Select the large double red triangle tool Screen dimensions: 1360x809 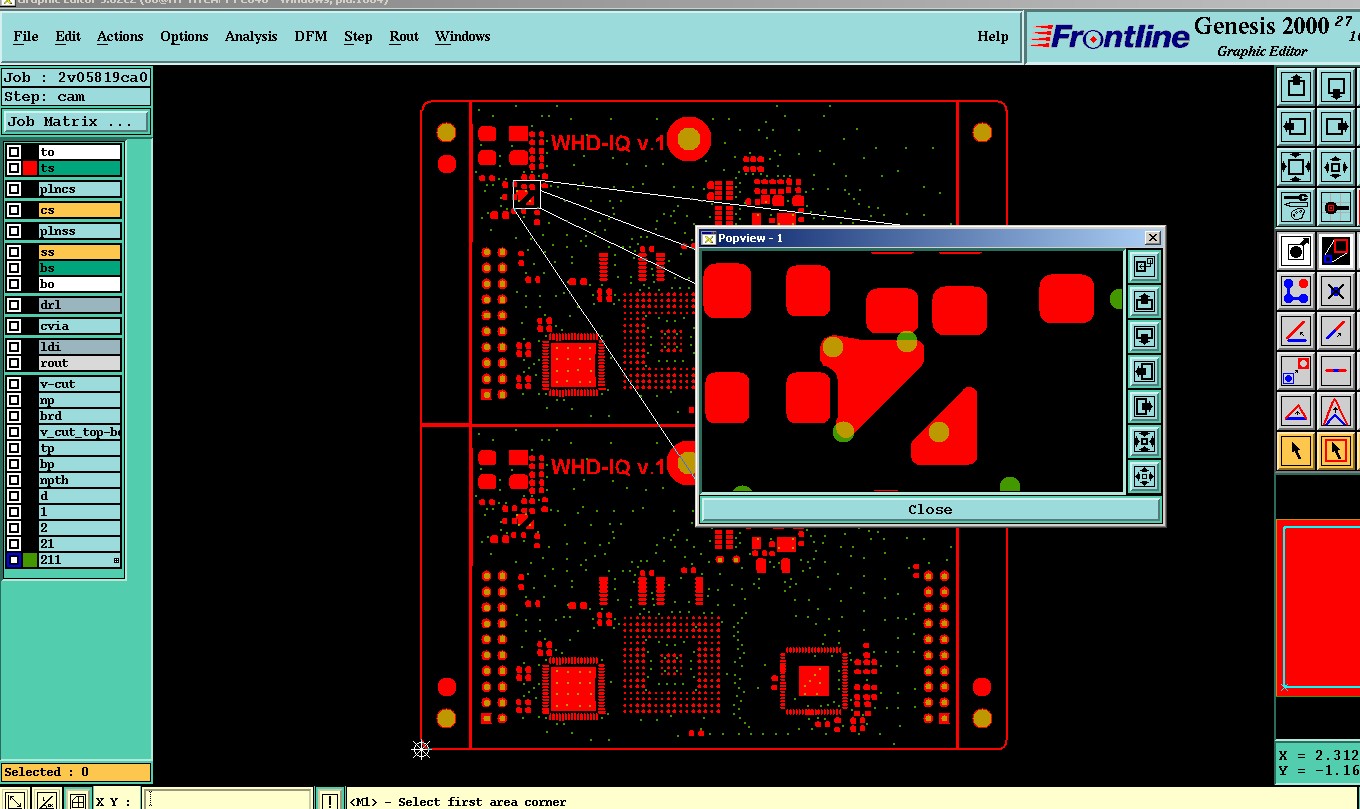click(x=1336, y=411)
